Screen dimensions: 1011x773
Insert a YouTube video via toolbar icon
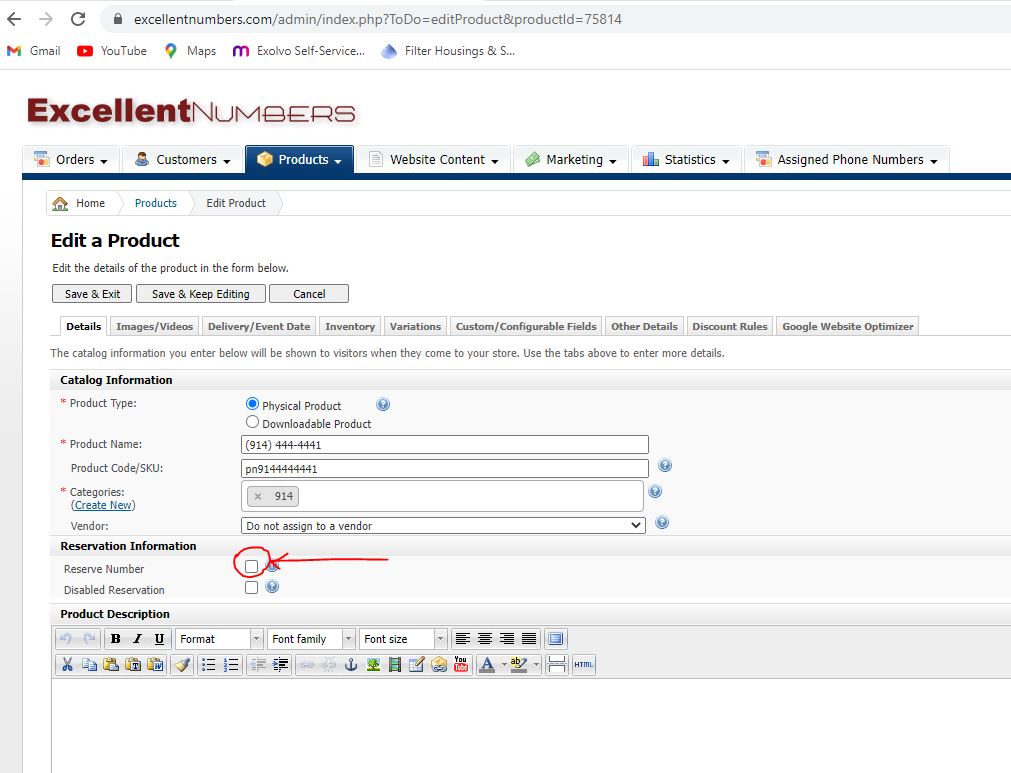coord(460,665)
